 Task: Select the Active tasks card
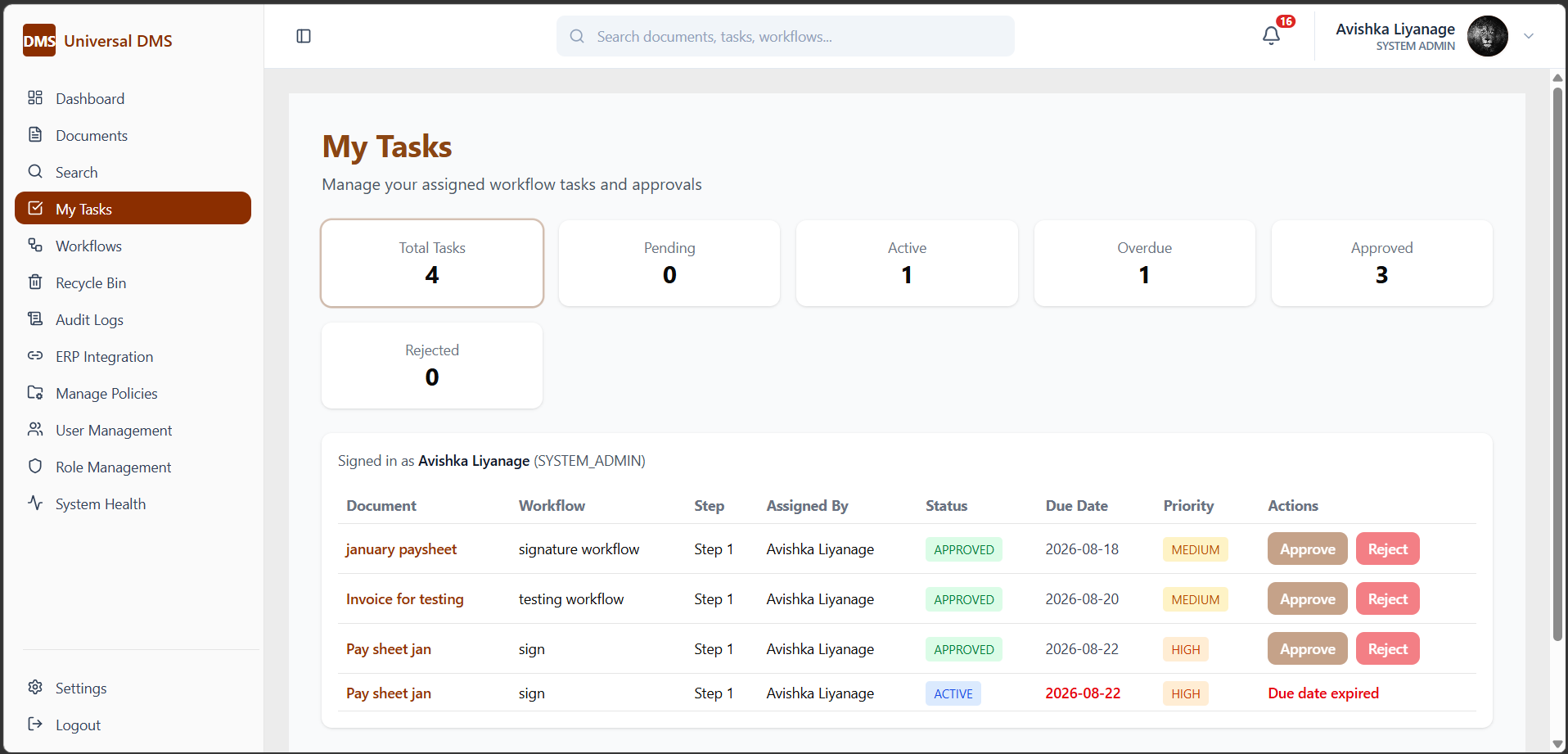pos(907,263)
